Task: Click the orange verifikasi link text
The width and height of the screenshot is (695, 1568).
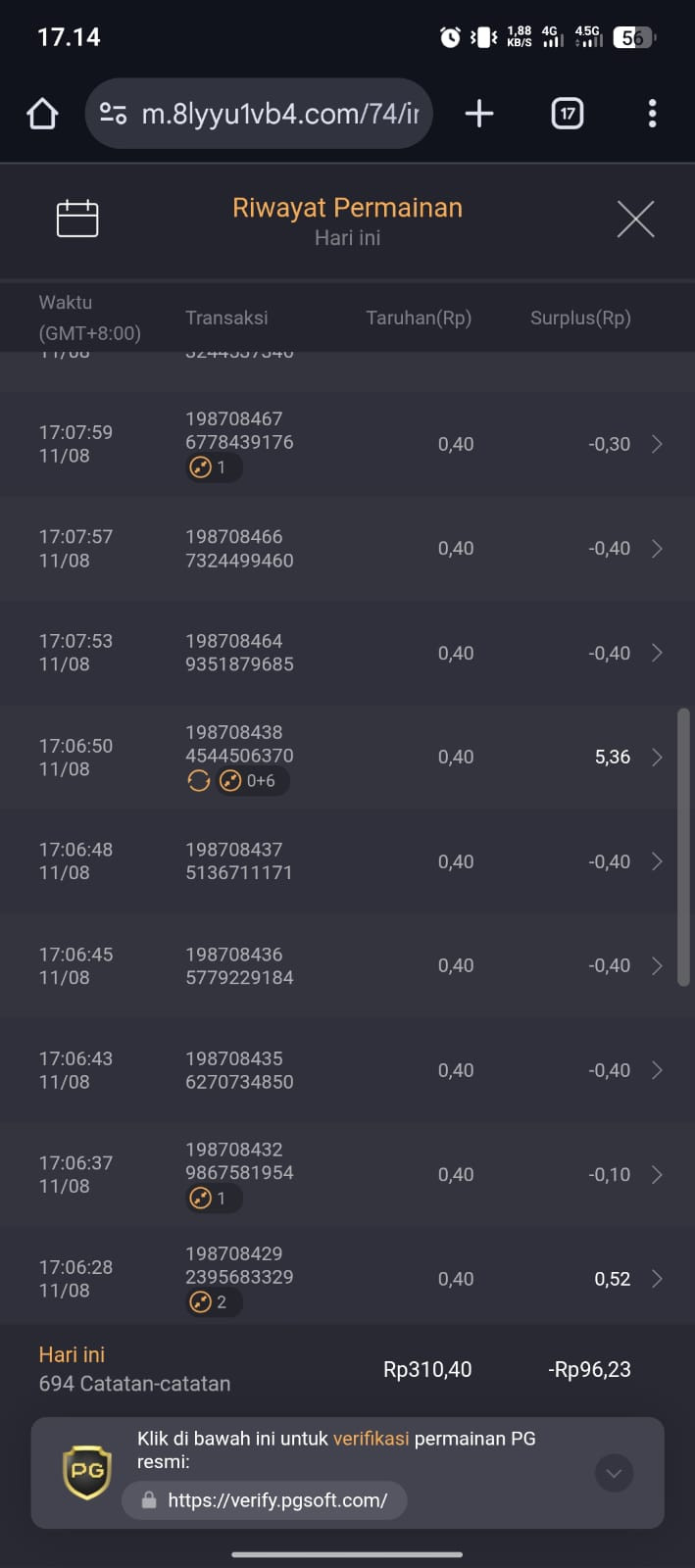Action: pos(371,1439)
